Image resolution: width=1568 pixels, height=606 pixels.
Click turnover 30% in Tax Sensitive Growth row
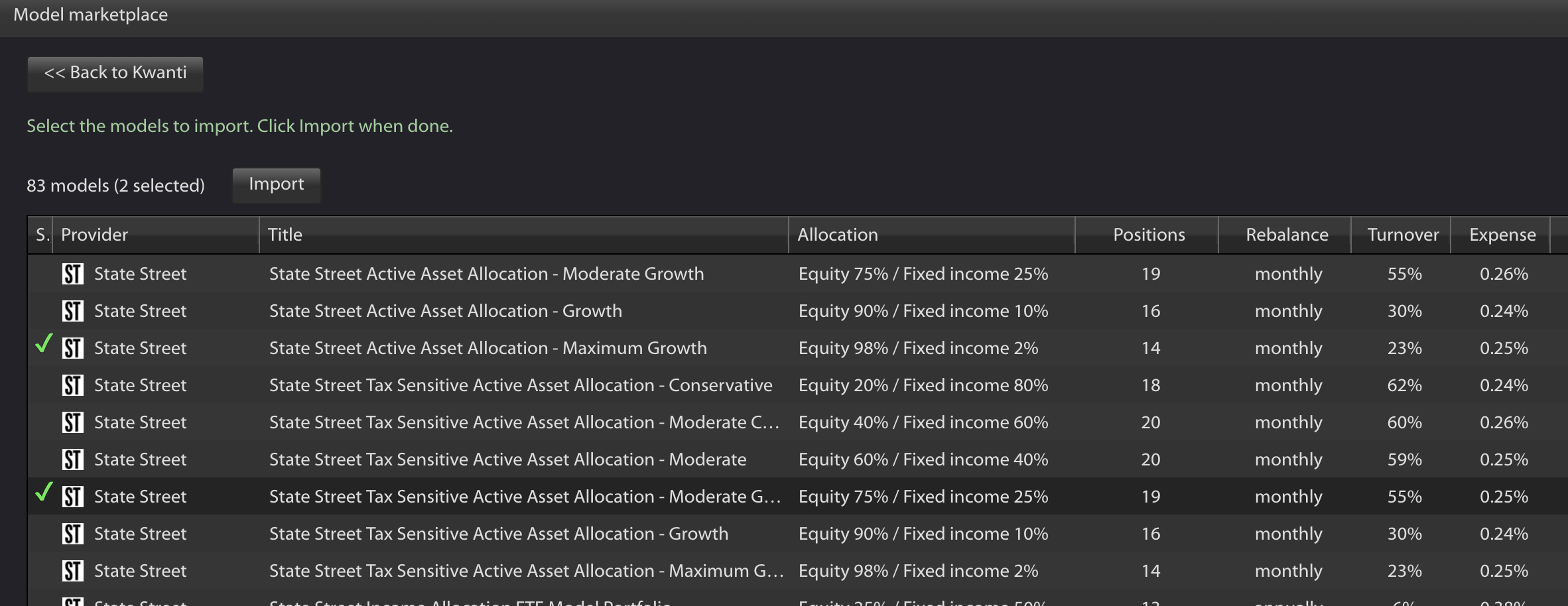click(x=1405, y=534)
